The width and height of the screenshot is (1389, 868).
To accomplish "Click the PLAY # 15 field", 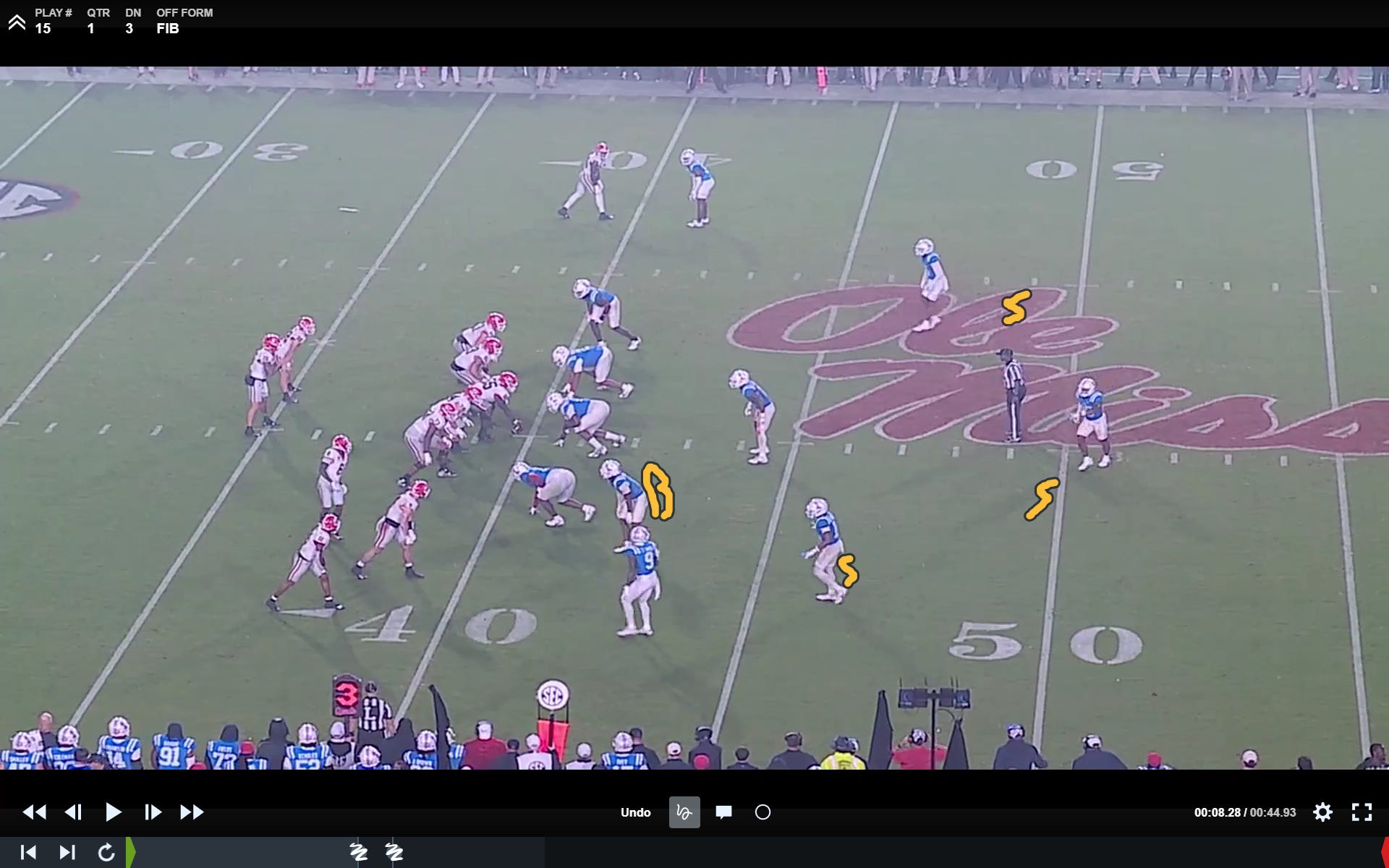I will pos(53,21).
